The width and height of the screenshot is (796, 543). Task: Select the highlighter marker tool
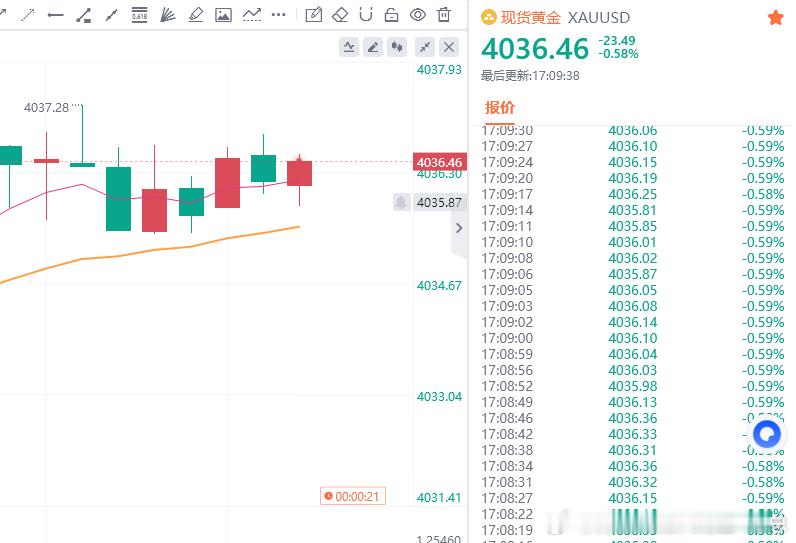point(195,15)
